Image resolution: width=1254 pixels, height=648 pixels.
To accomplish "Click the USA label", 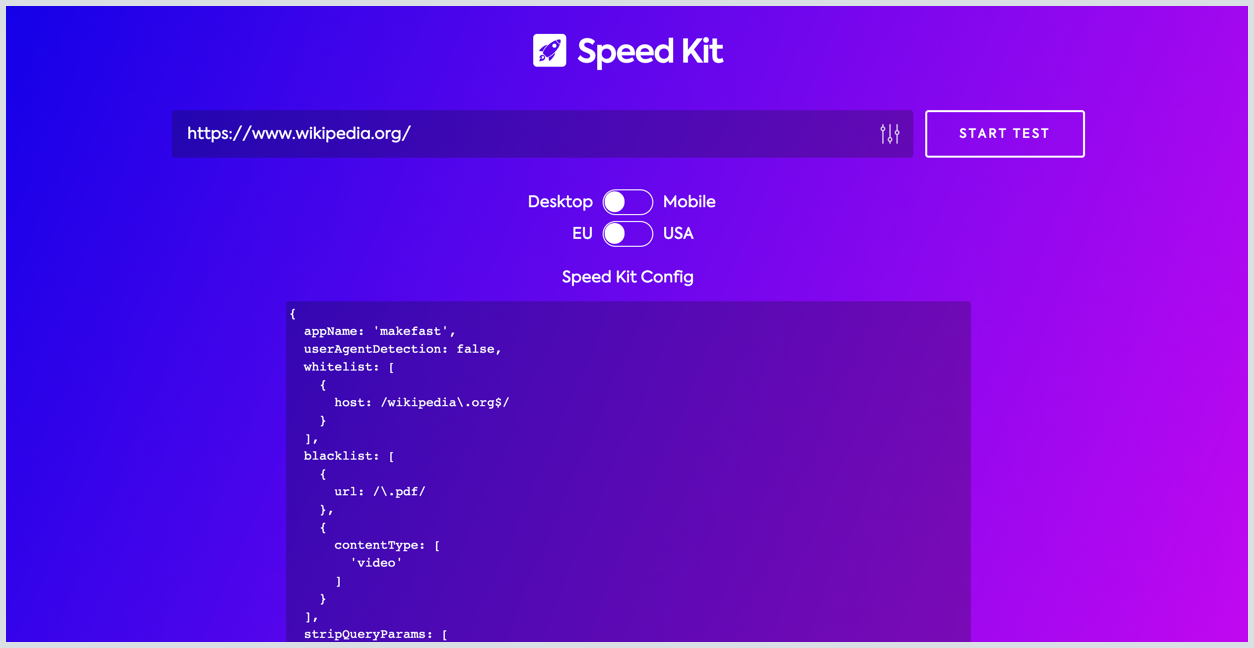I will tap(678, 234).
